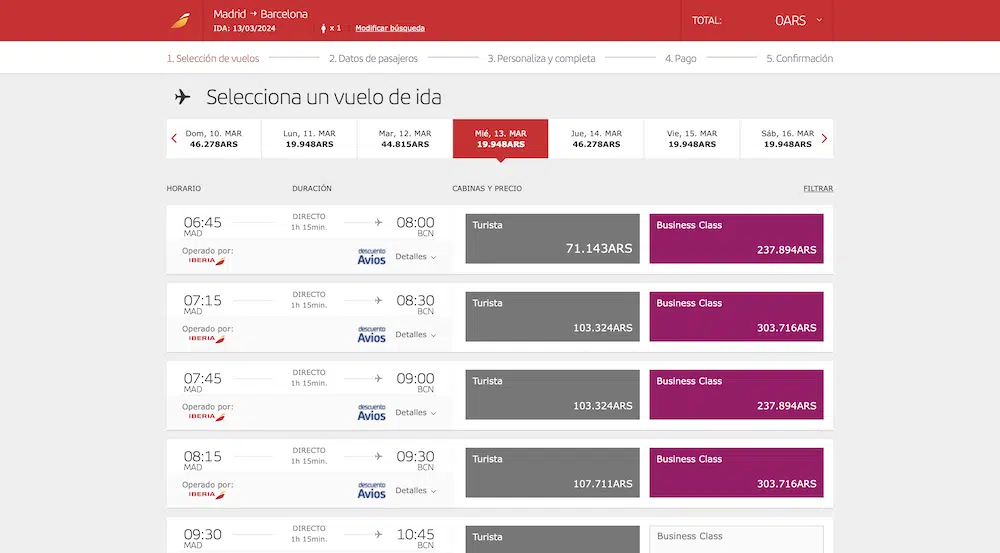The height and width of the screenshot is (553, 1000).
Task: Click the arrival time 08:30
Action: (415, 300)
